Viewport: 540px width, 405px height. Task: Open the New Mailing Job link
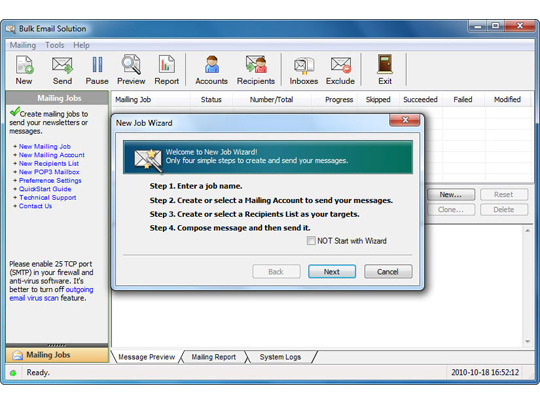coord(45,146)
